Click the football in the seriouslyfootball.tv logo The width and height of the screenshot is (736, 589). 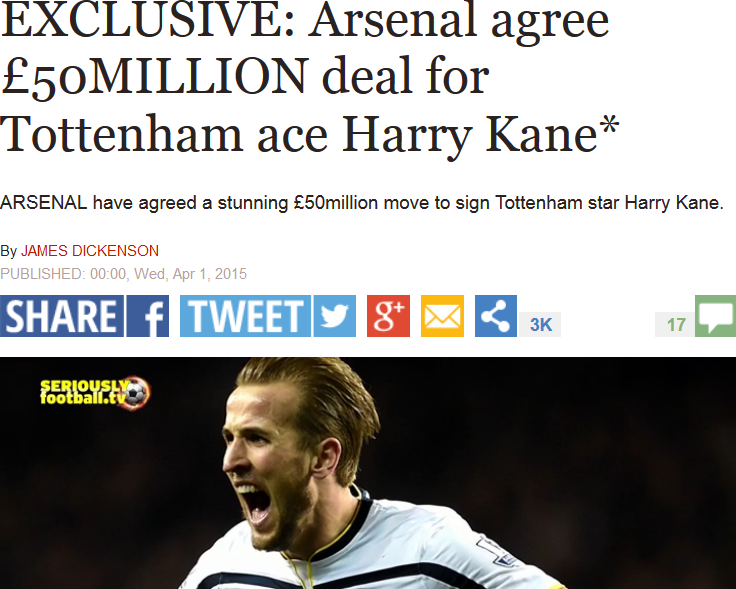[137, 393]
